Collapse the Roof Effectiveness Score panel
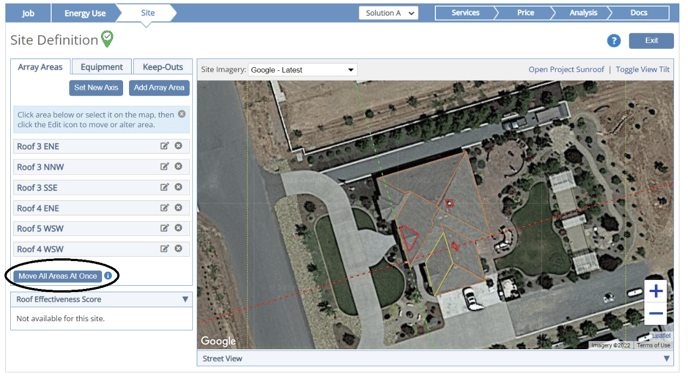 click(x=185, y=299)
